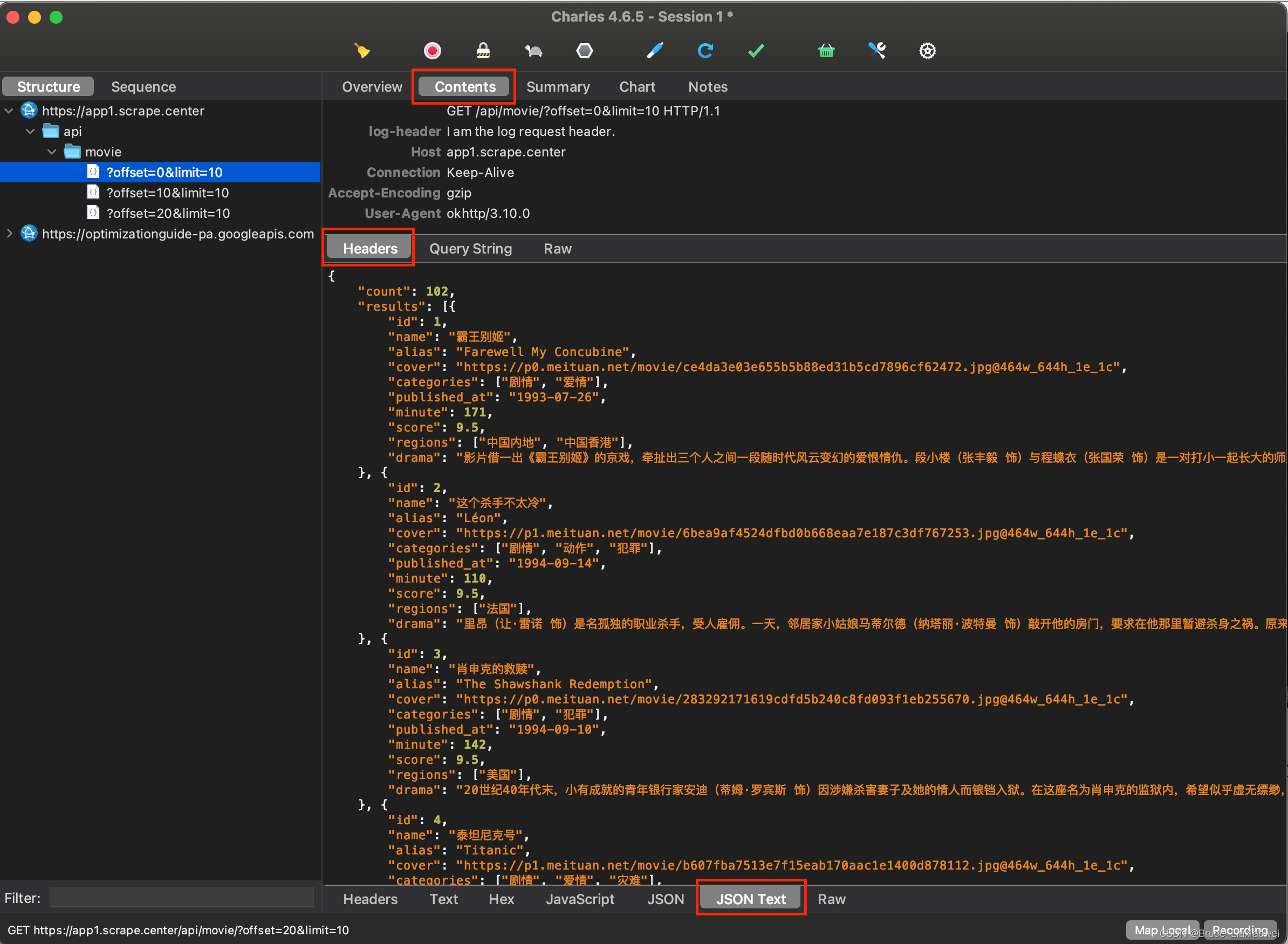This screenshot has height=944, width=1288.
Task: Click the green basket purchase icon
Action: pyautogui.click(x=826, y=51)
